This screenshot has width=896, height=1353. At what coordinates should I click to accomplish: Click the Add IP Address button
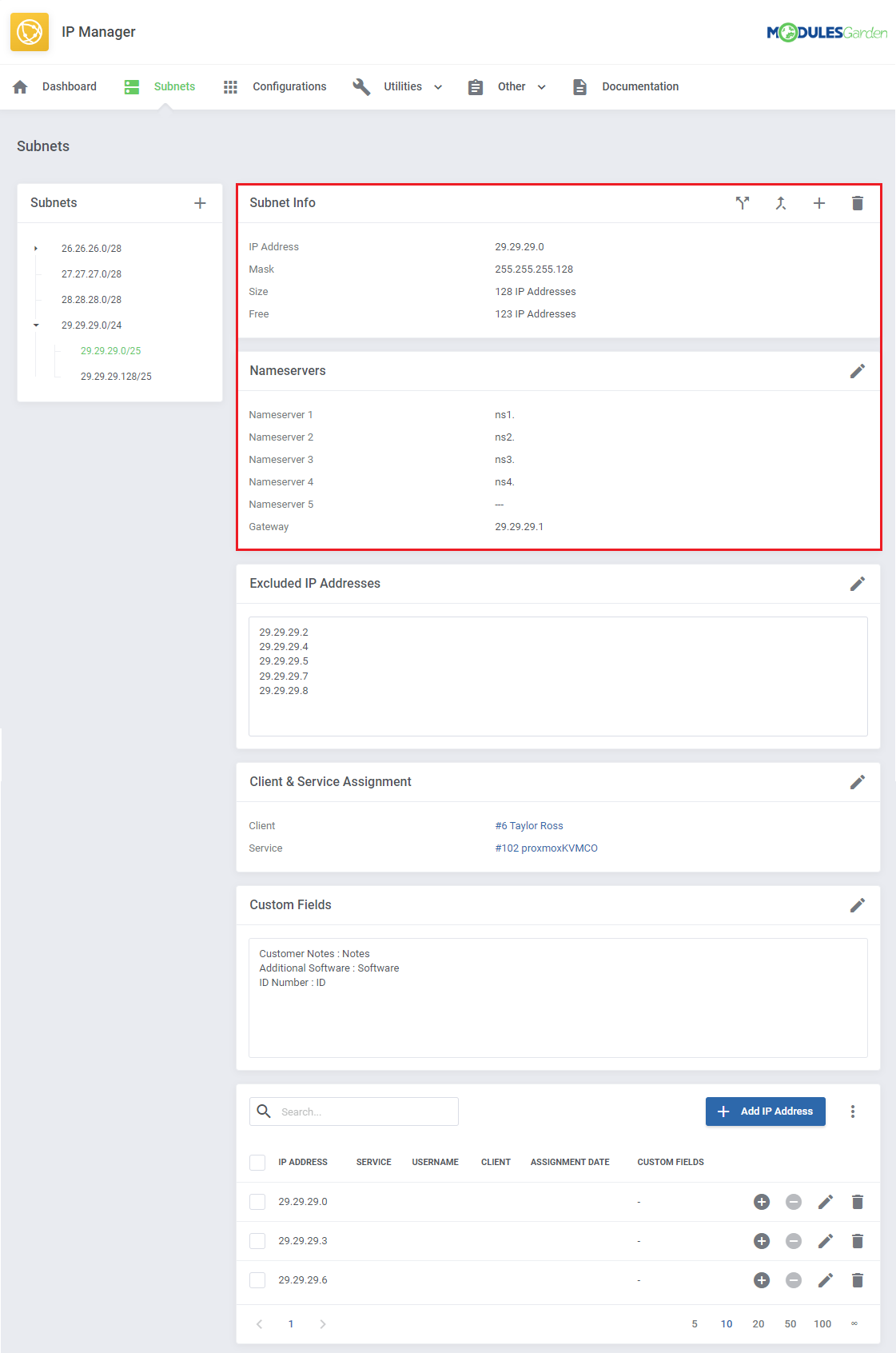coord(766,1112)
